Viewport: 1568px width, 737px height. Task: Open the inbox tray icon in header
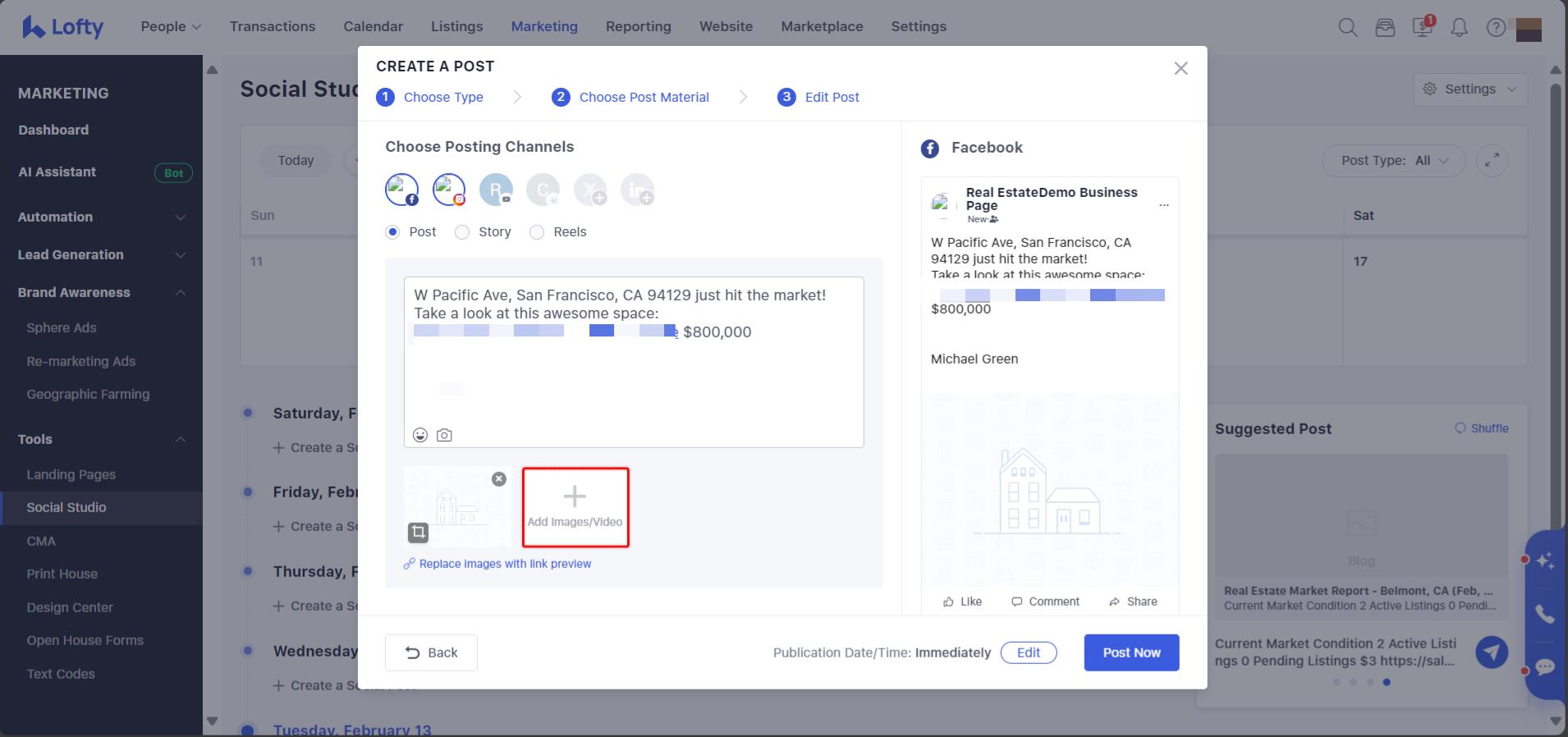[x=1385, y=27]
